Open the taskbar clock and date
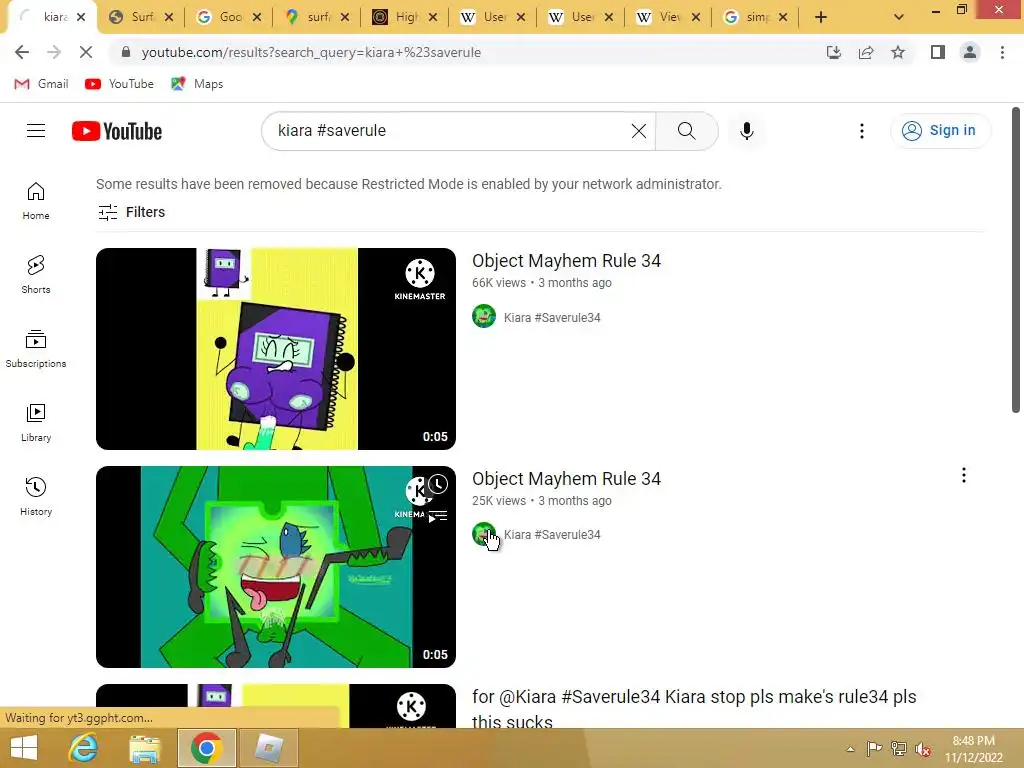Viewport: 1024px width, 768px height. tap(973, 749)
